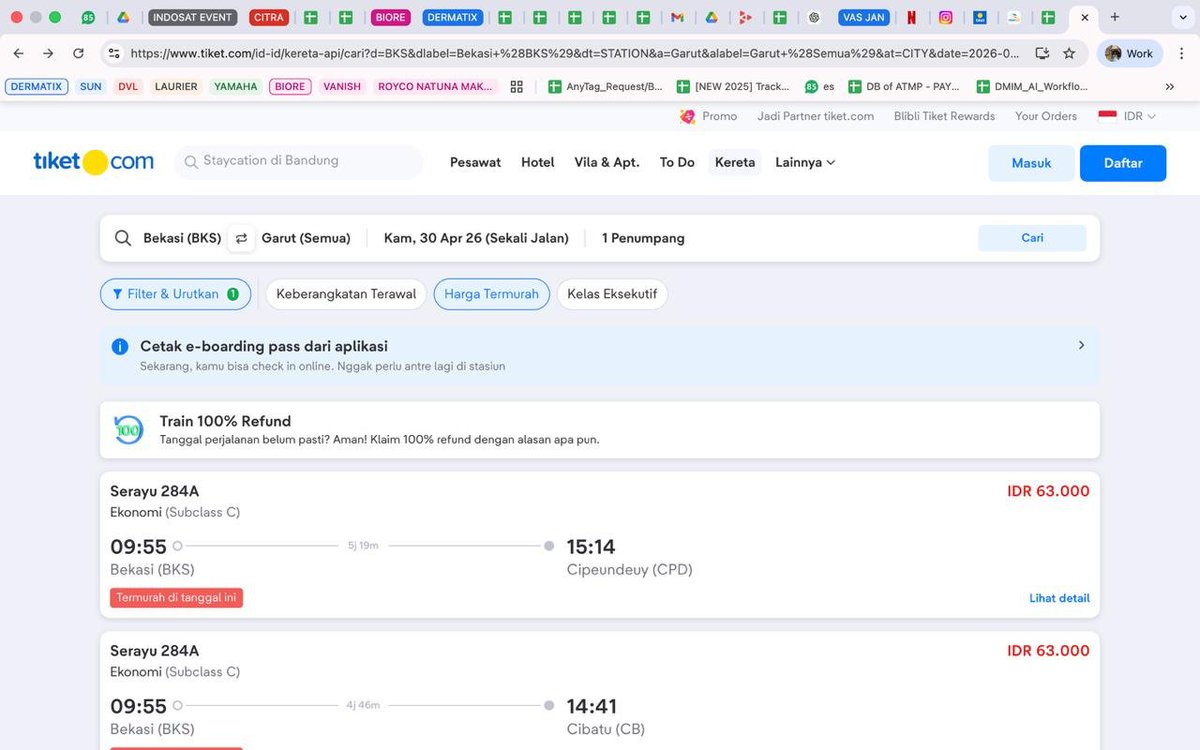Click the Indonesian flag currency icon
Image resolution: width=1200 pixels, height=750 pixels.
[1108, 116]
